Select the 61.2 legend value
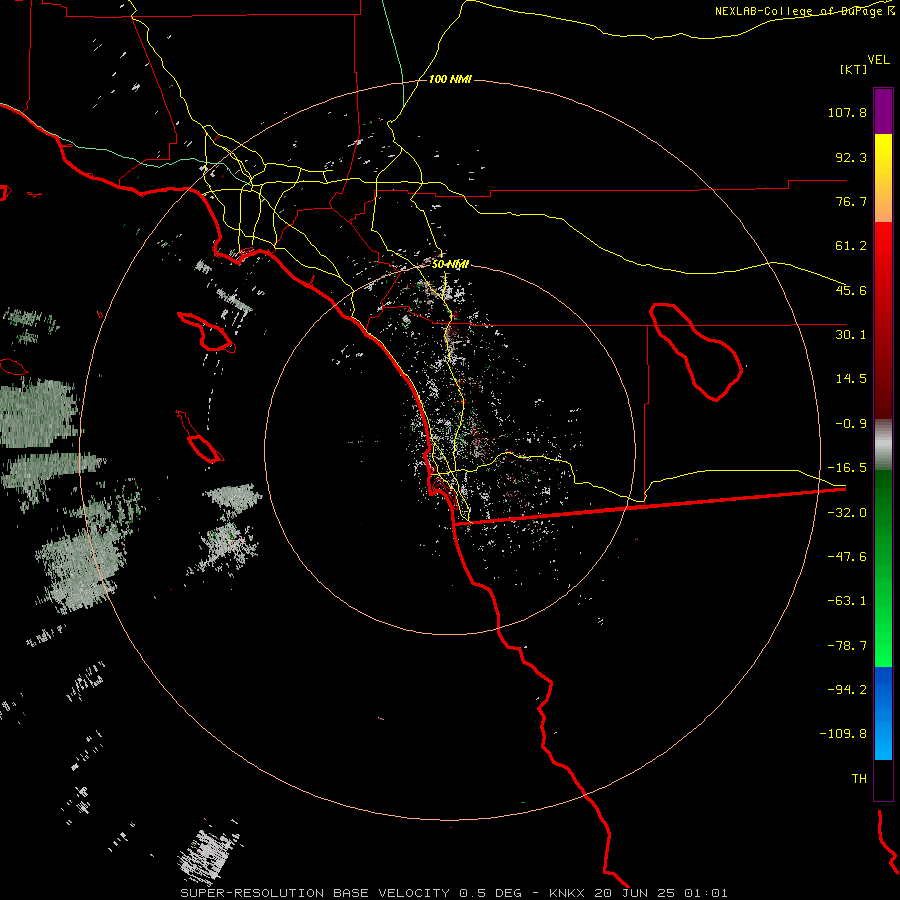 [851, 246]
